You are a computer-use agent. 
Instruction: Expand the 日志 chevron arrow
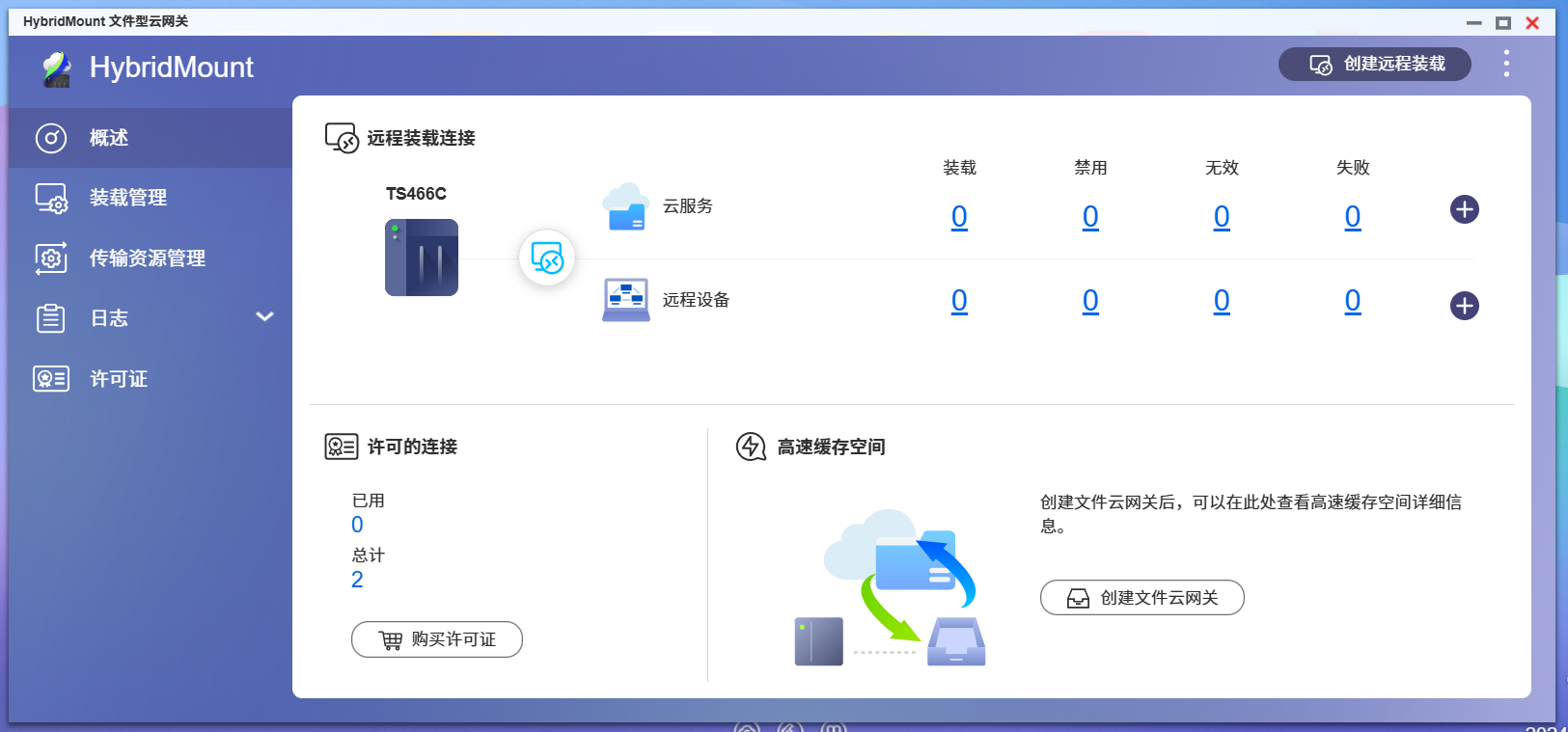click(264, 317)
